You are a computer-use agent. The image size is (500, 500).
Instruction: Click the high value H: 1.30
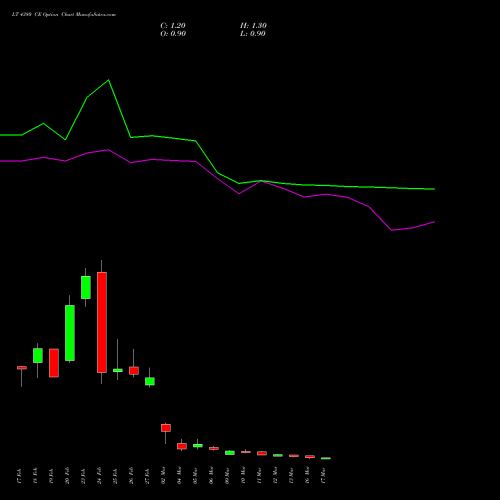tap(253, 26)
